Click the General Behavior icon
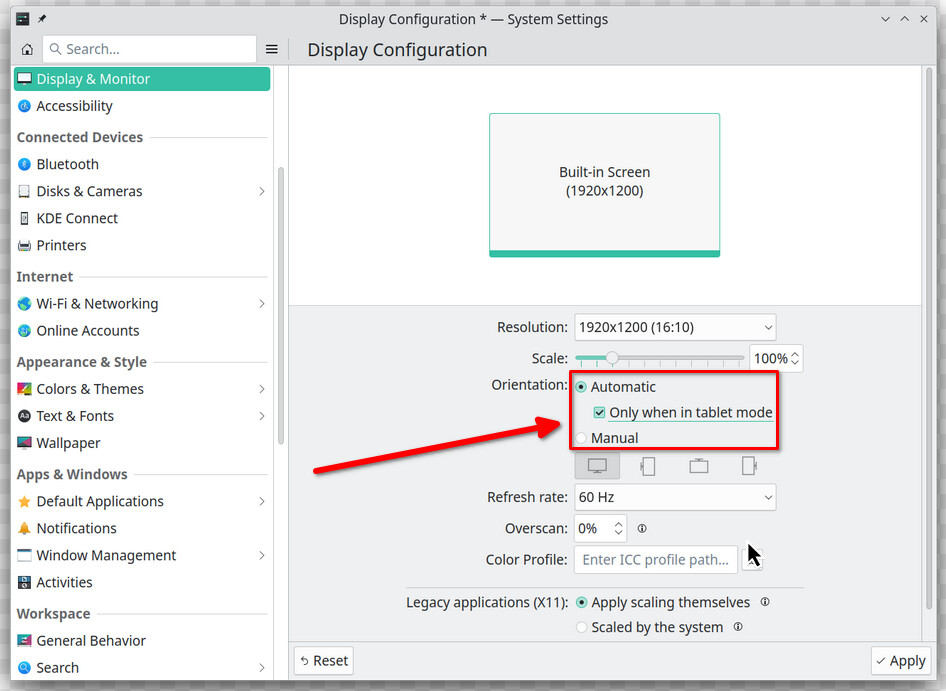Screen dimensions: 946x691 pos(24,641)
